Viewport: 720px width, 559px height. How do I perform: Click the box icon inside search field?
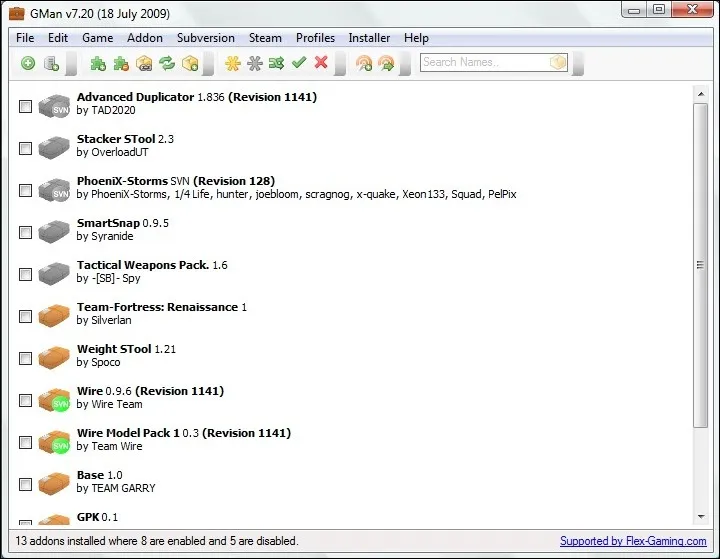pos(558,62)
